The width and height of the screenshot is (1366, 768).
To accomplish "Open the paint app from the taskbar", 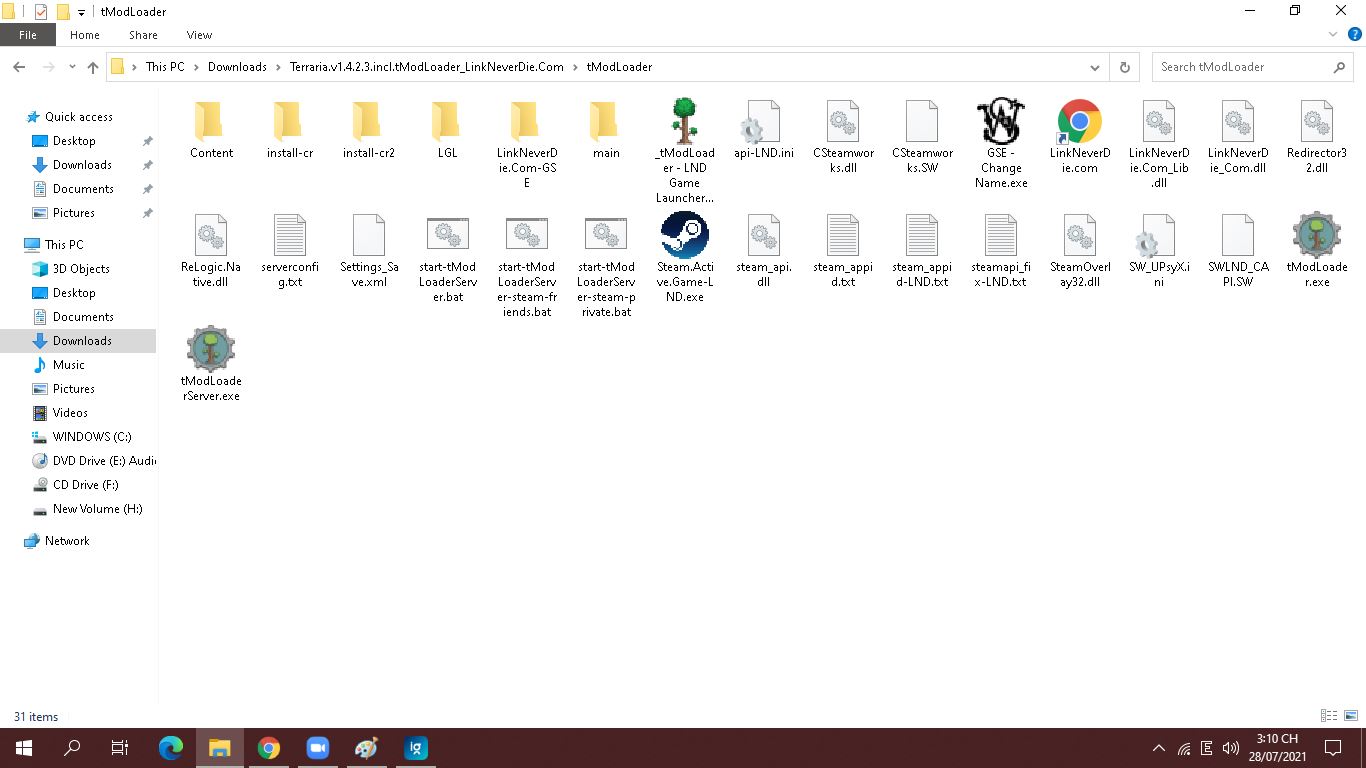I will click(366, 747).
